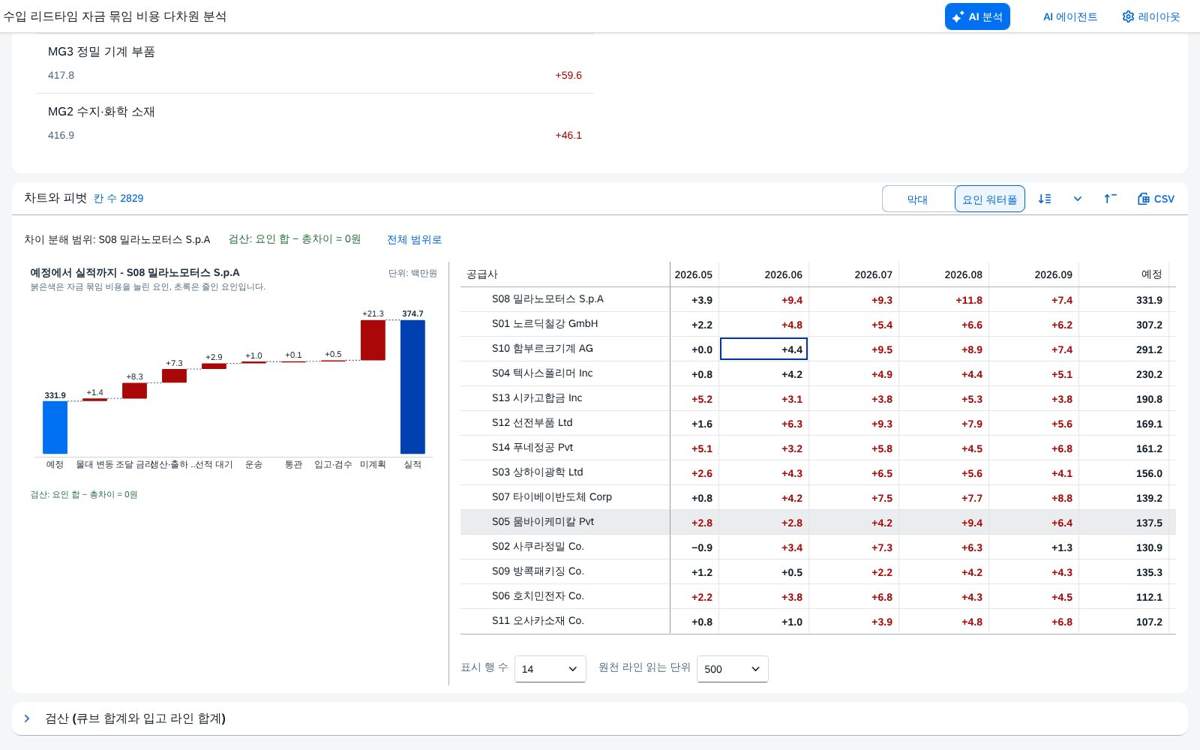Open the 표시 행 수 dropdown

point(550,668)
